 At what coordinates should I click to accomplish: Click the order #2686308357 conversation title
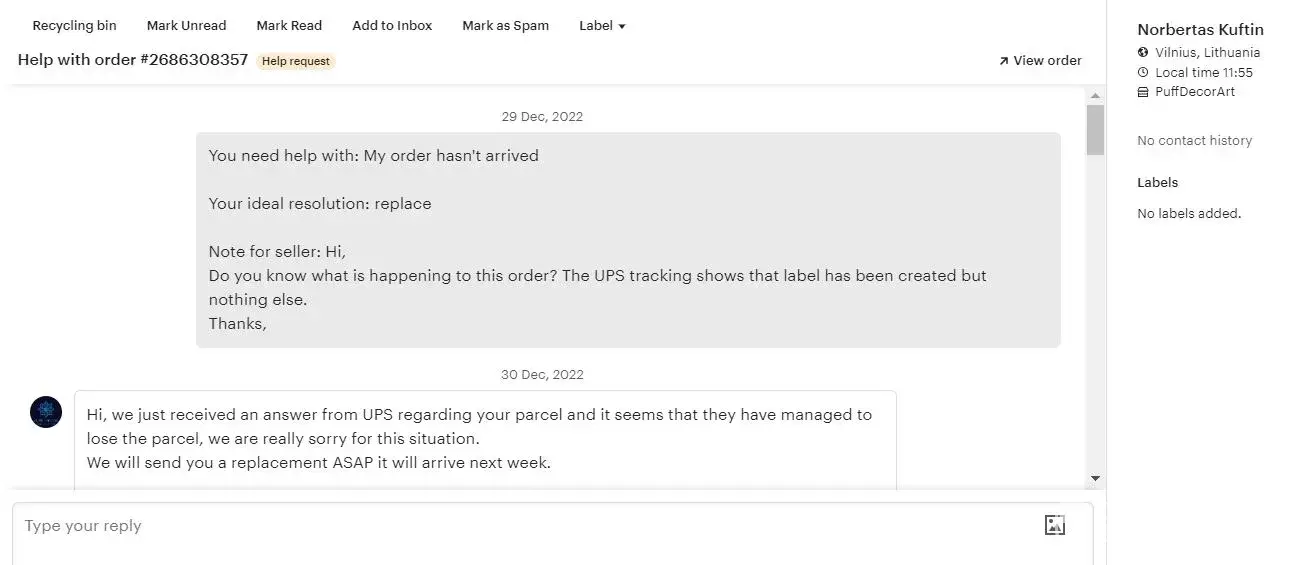click(x=133, y=60)
